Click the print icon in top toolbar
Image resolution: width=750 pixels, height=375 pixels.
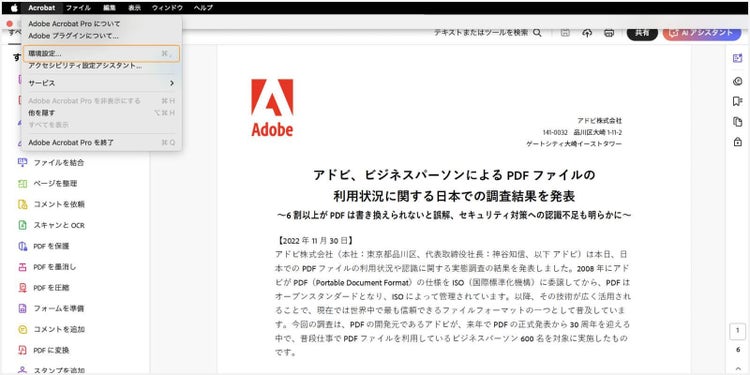(x=609, y=33)
